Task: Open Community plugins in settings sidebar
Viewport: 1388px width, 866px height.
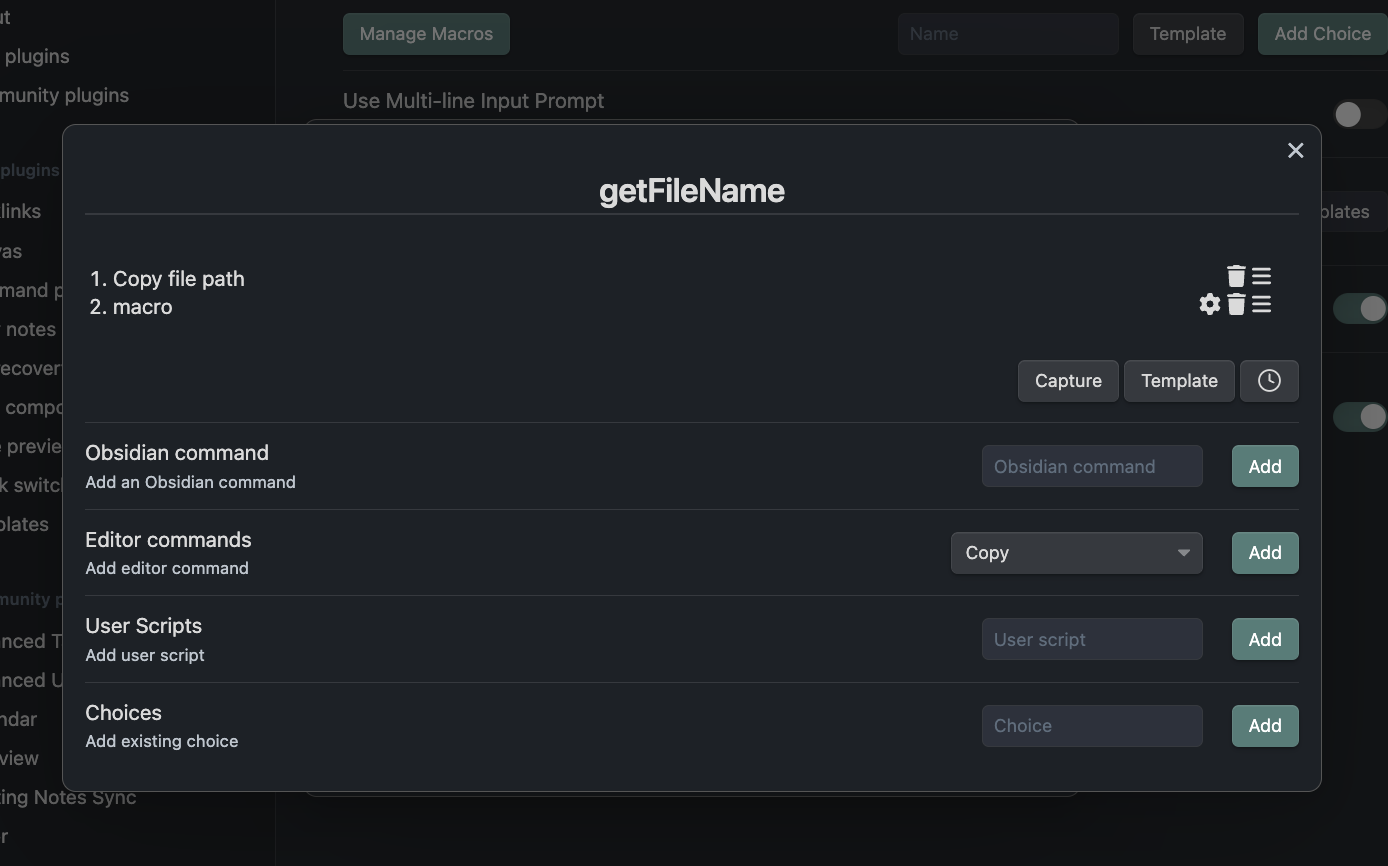Action: pyautogui.click(x=66, y=96)
